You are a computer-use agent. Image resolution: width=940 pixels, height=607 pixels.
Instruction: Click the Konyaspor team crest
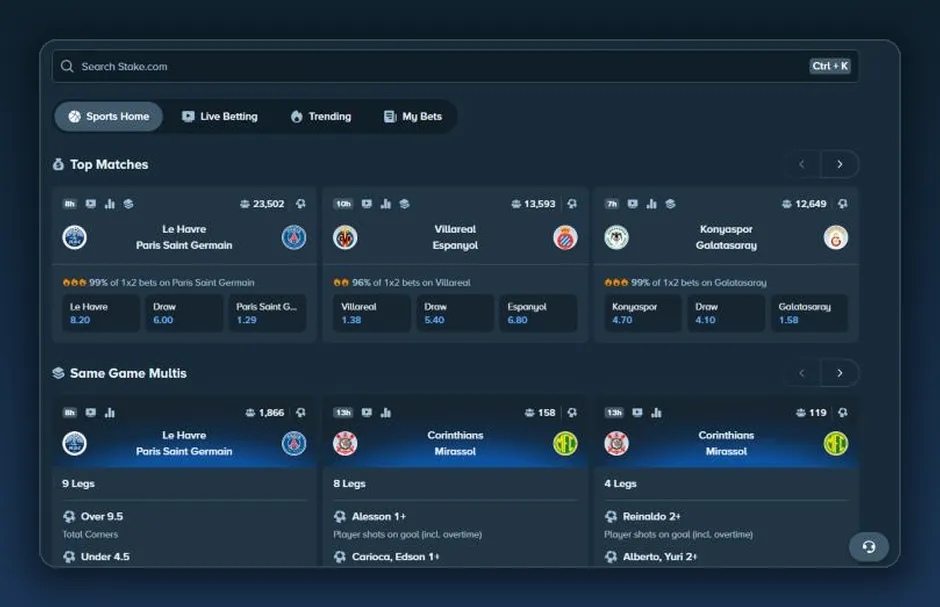click(616, 237)
